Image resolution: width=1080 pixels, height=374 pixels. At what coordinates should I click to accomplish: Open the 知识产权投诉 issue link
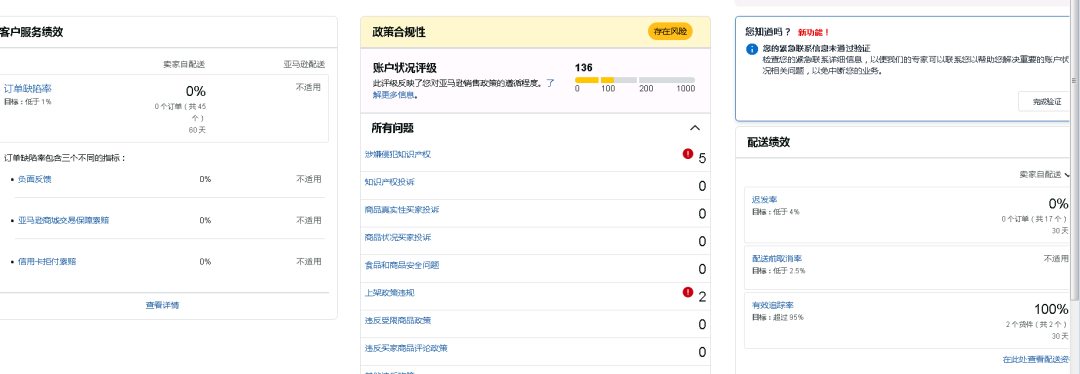(390, 182)
